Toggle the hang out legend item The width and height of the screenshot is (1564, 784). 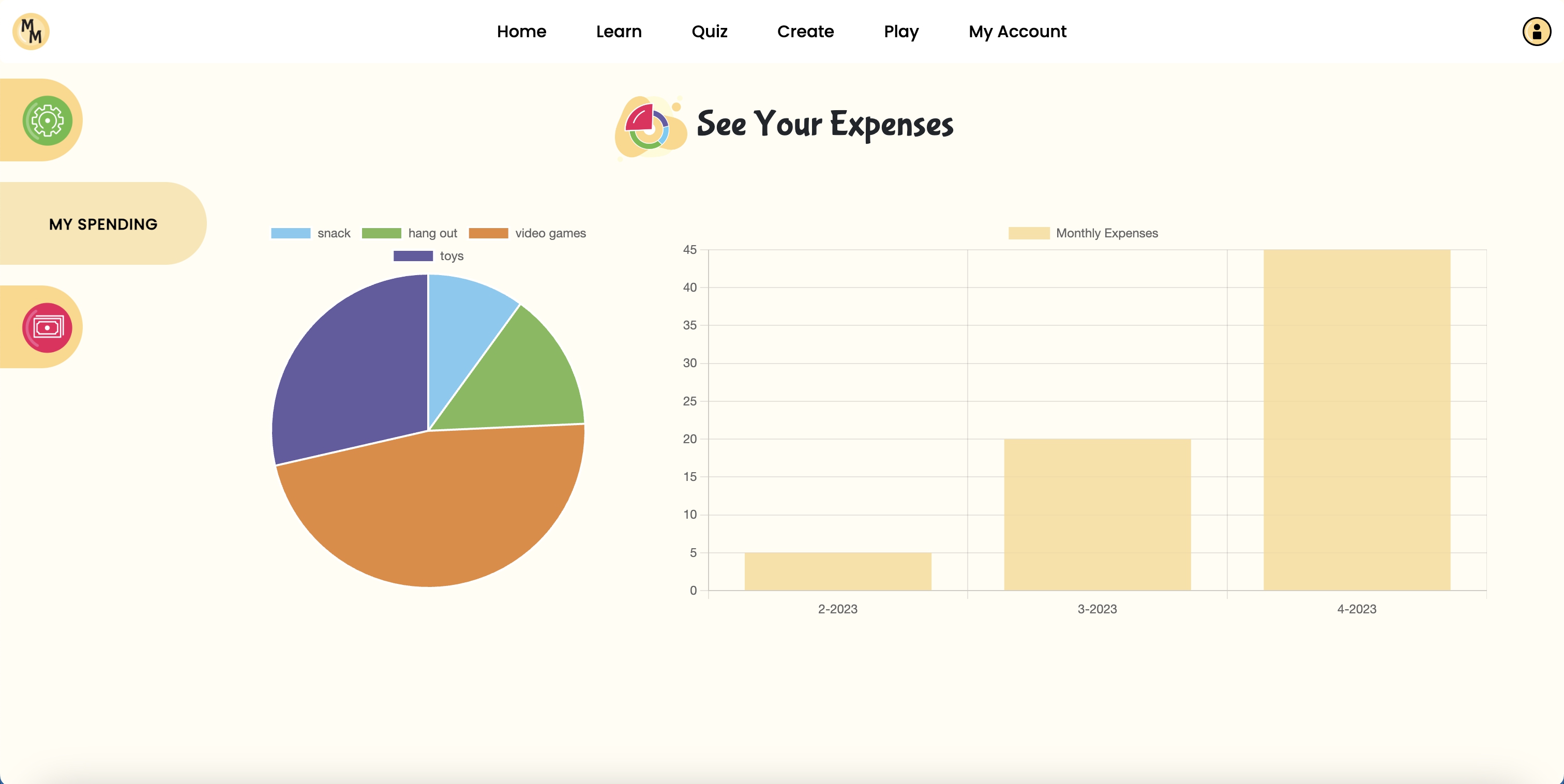[x=410, y=233]
